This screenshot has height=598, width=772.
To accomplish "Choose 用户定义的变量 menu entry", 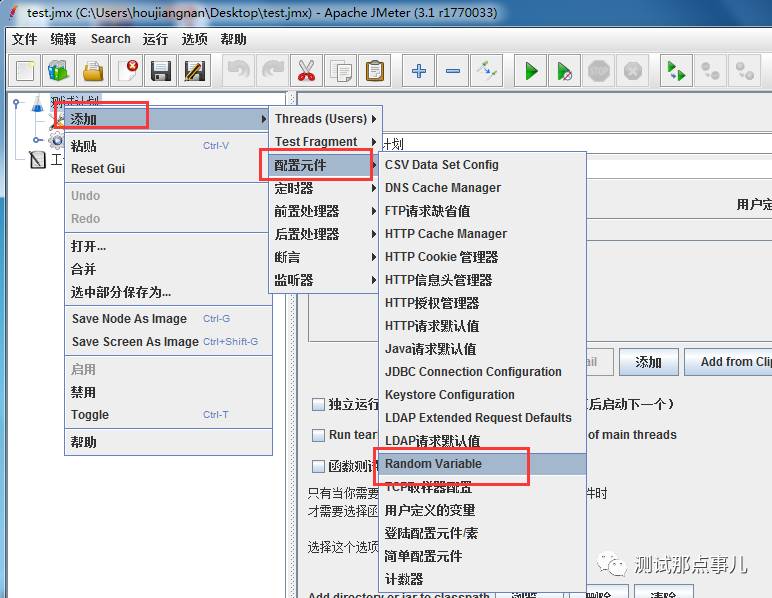I will coord(482,510).
